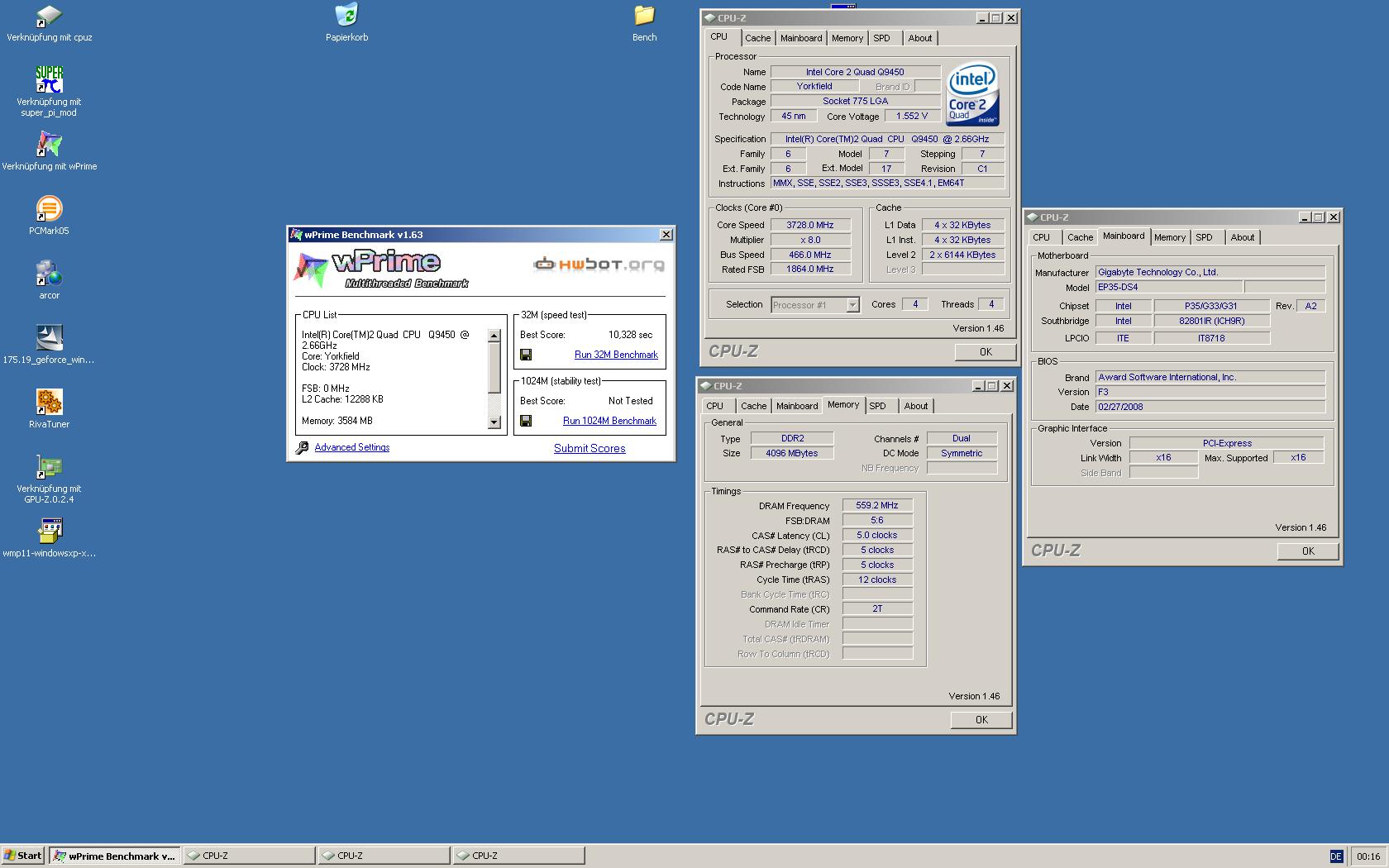Open the Processor #1 selection dropdown
1389x868 pixels.
point(815,305)
